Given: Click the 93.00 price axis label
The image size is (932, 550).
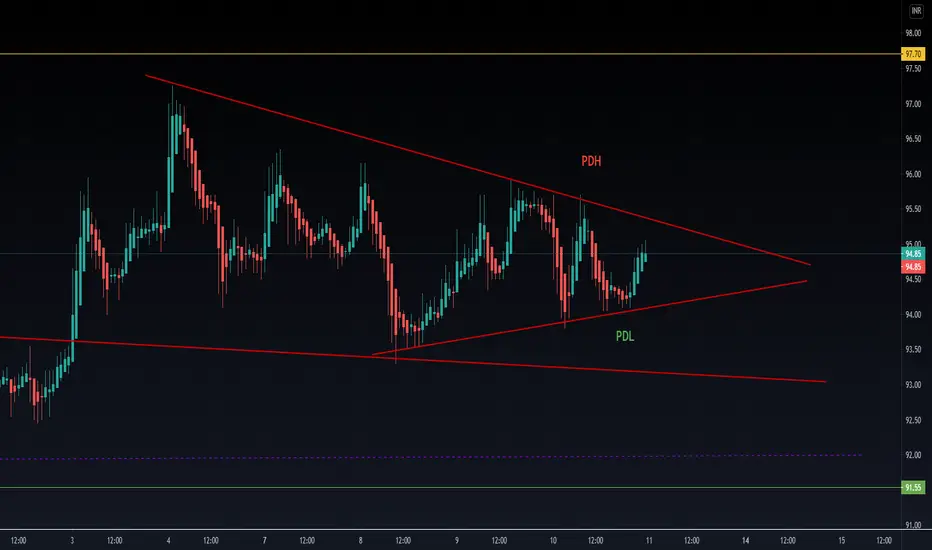Looking at the screenshot, I should pos(913,385).
